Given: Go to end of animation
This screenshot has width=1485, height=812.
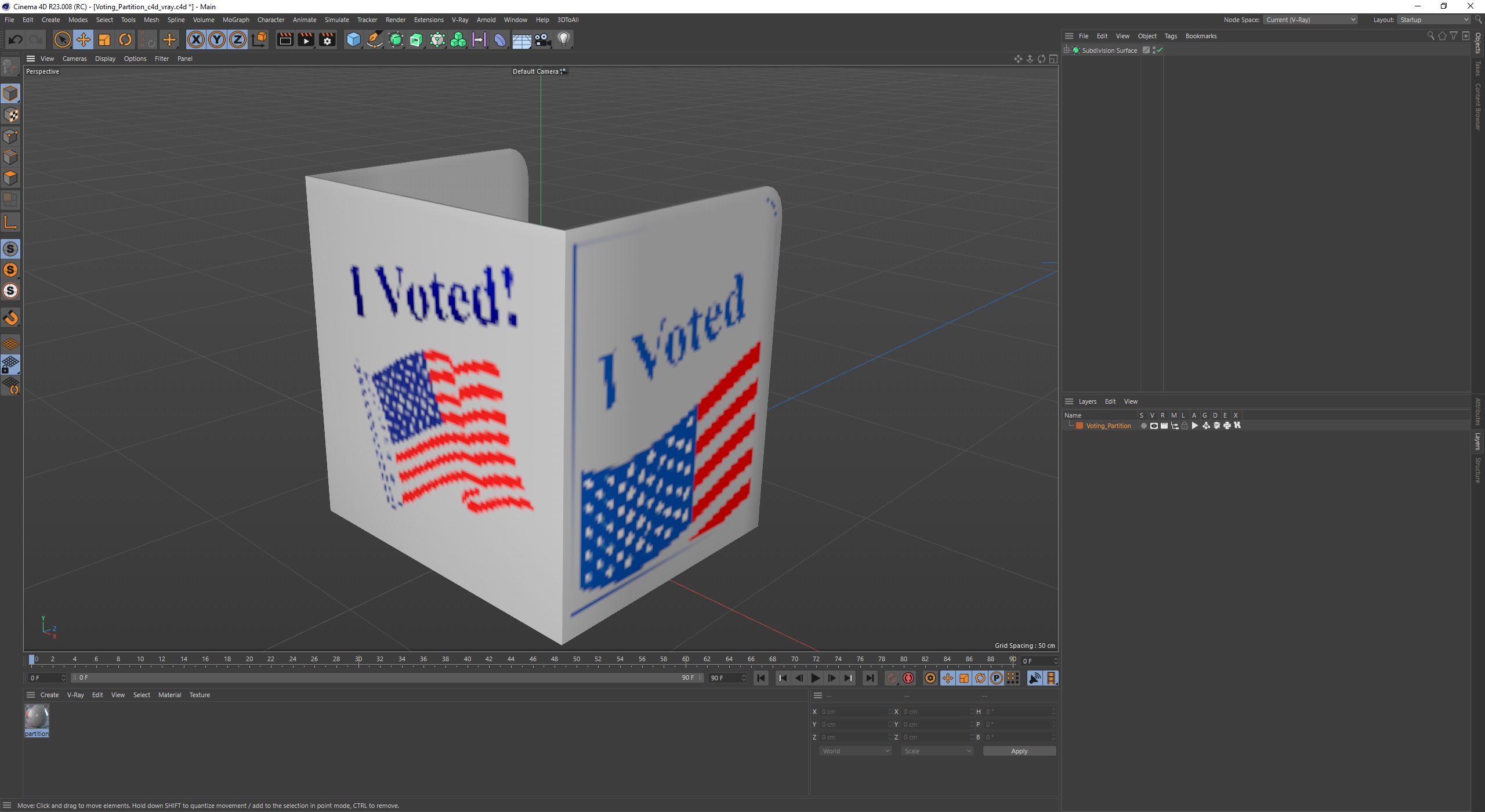Looking at the screenshot, I should pos(870,678).
